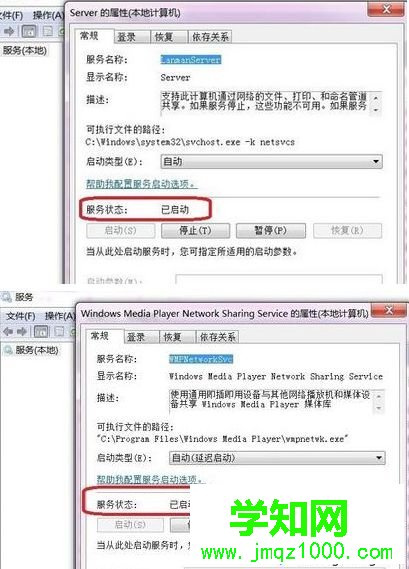Open startup type dropdown in Server properties

coord(271,161)
